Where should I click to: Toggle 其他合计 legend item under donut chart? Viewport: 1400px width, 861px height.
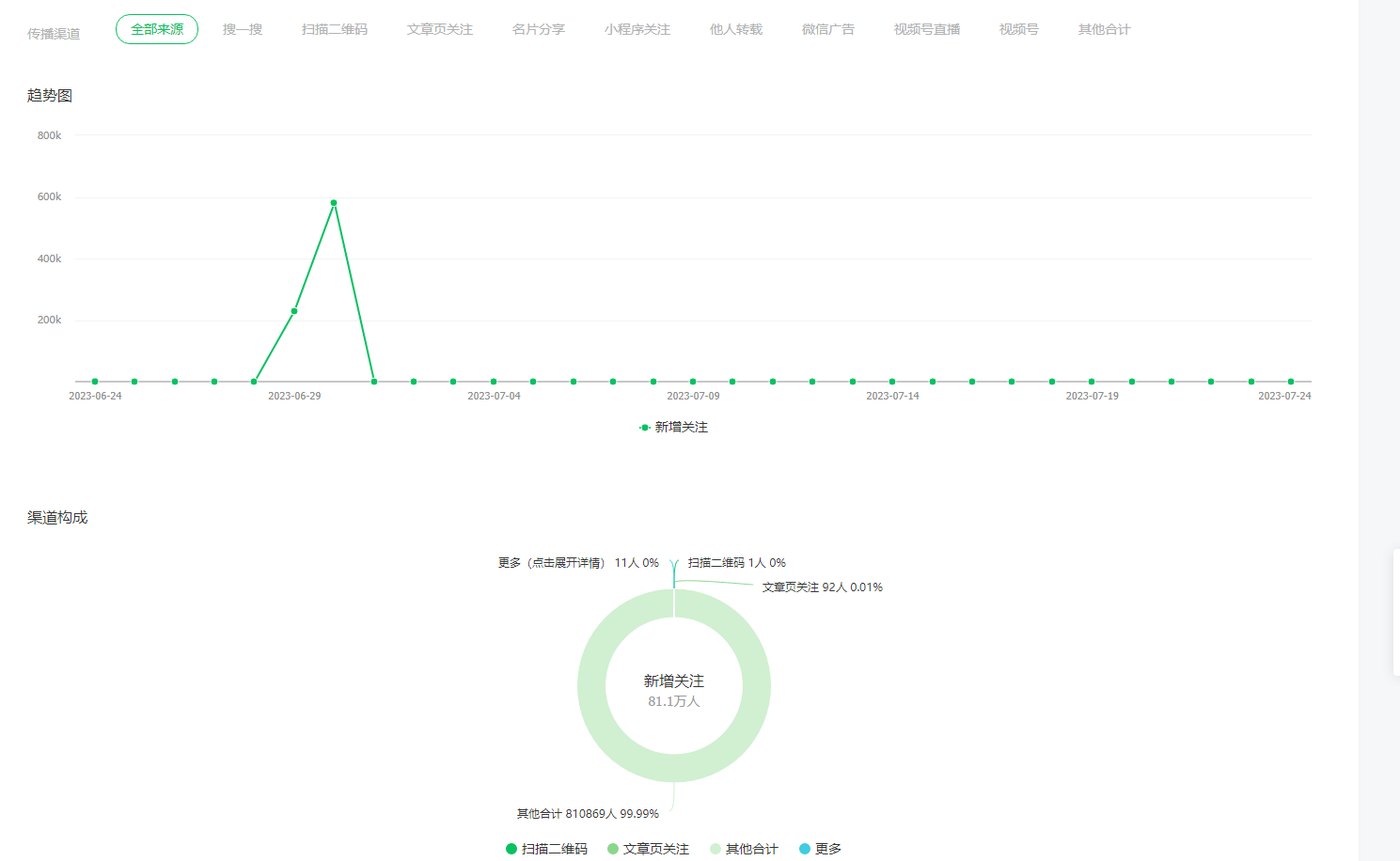[x=744, y=849]
